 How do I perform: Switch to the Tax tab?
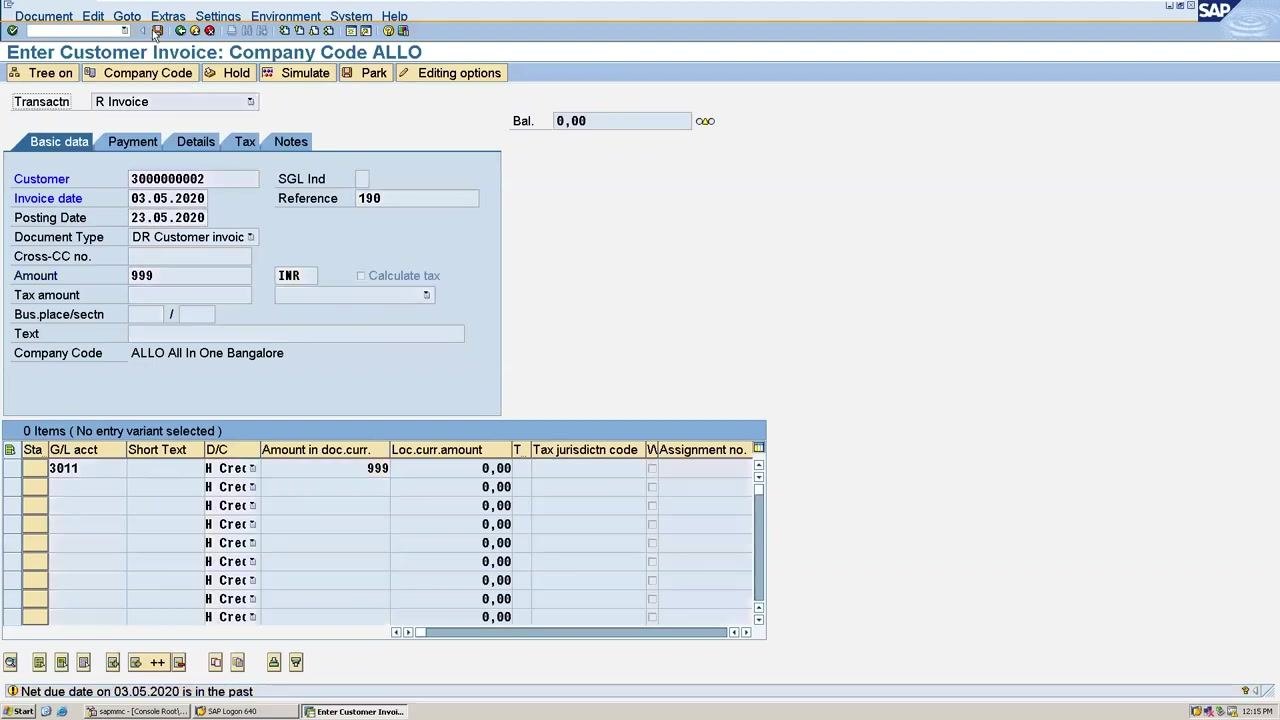point(245,142)
